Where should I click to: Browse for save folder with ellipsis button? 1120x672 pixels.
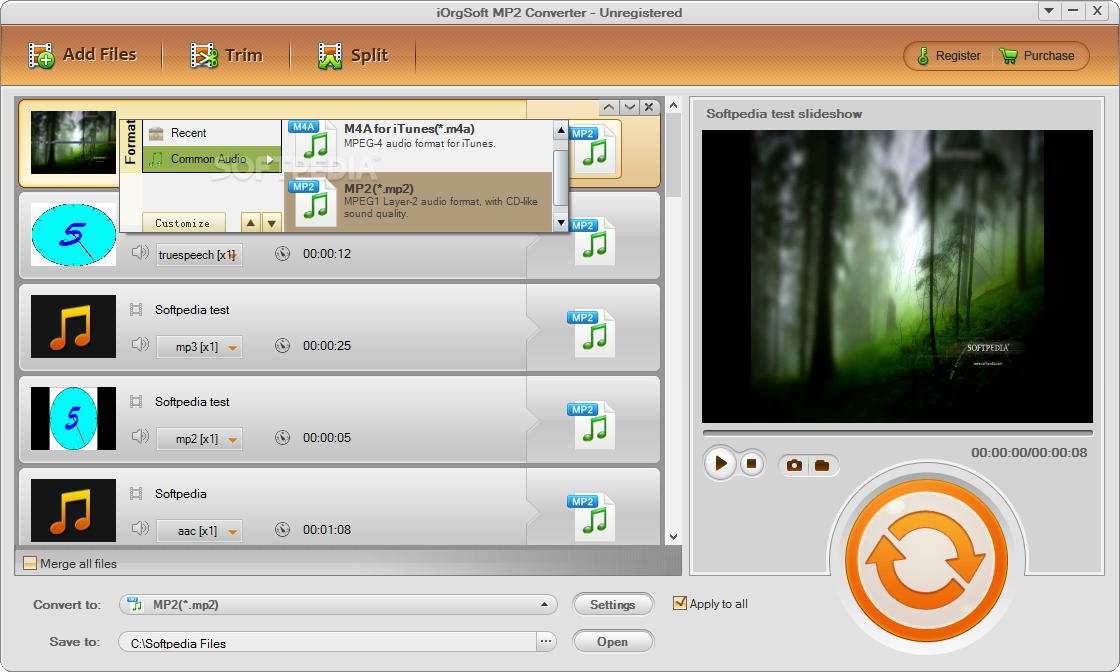pos(546,641)
